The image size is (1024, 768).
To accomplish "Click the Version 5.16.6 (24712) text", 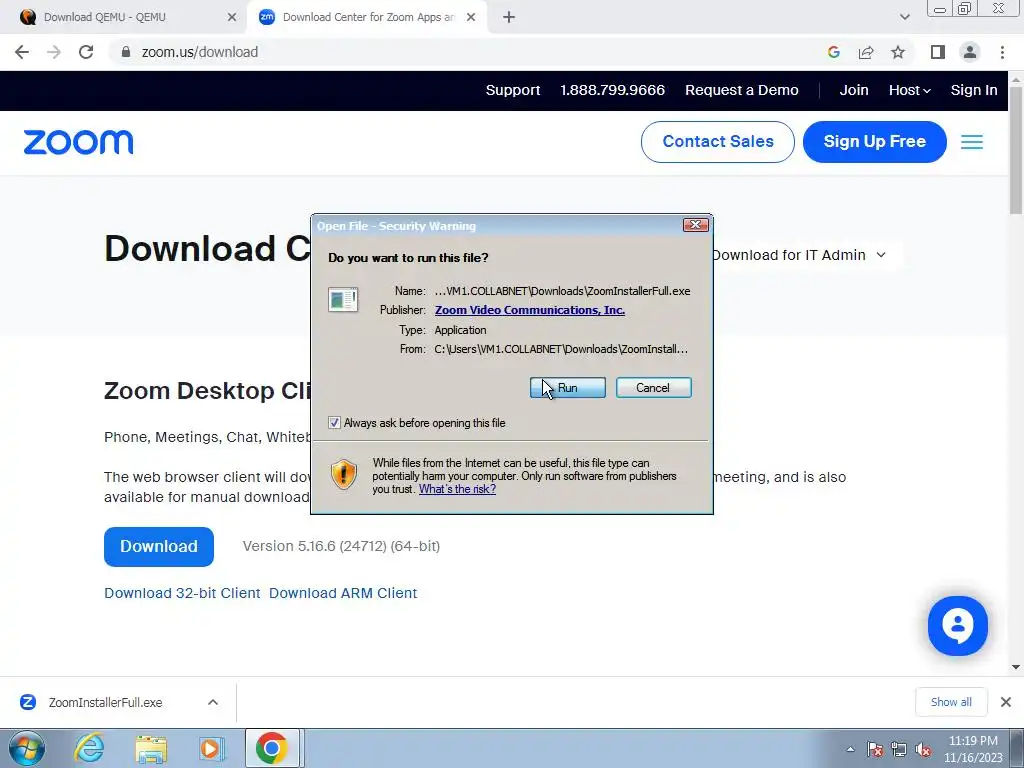I will [342, 546].
